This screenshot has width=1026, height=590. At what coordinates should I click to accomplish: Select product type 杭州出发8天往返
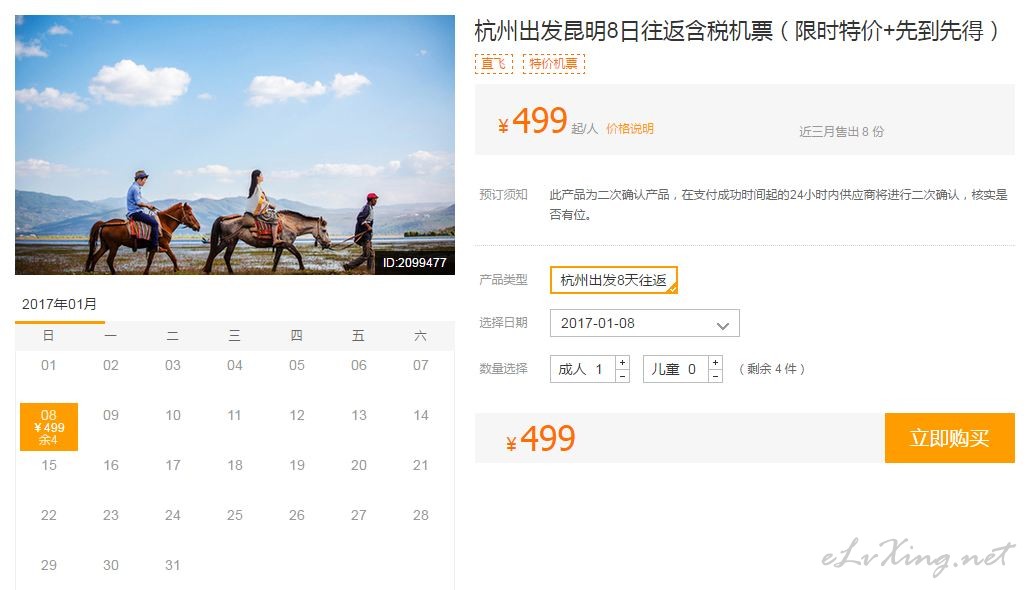[613, 280]
